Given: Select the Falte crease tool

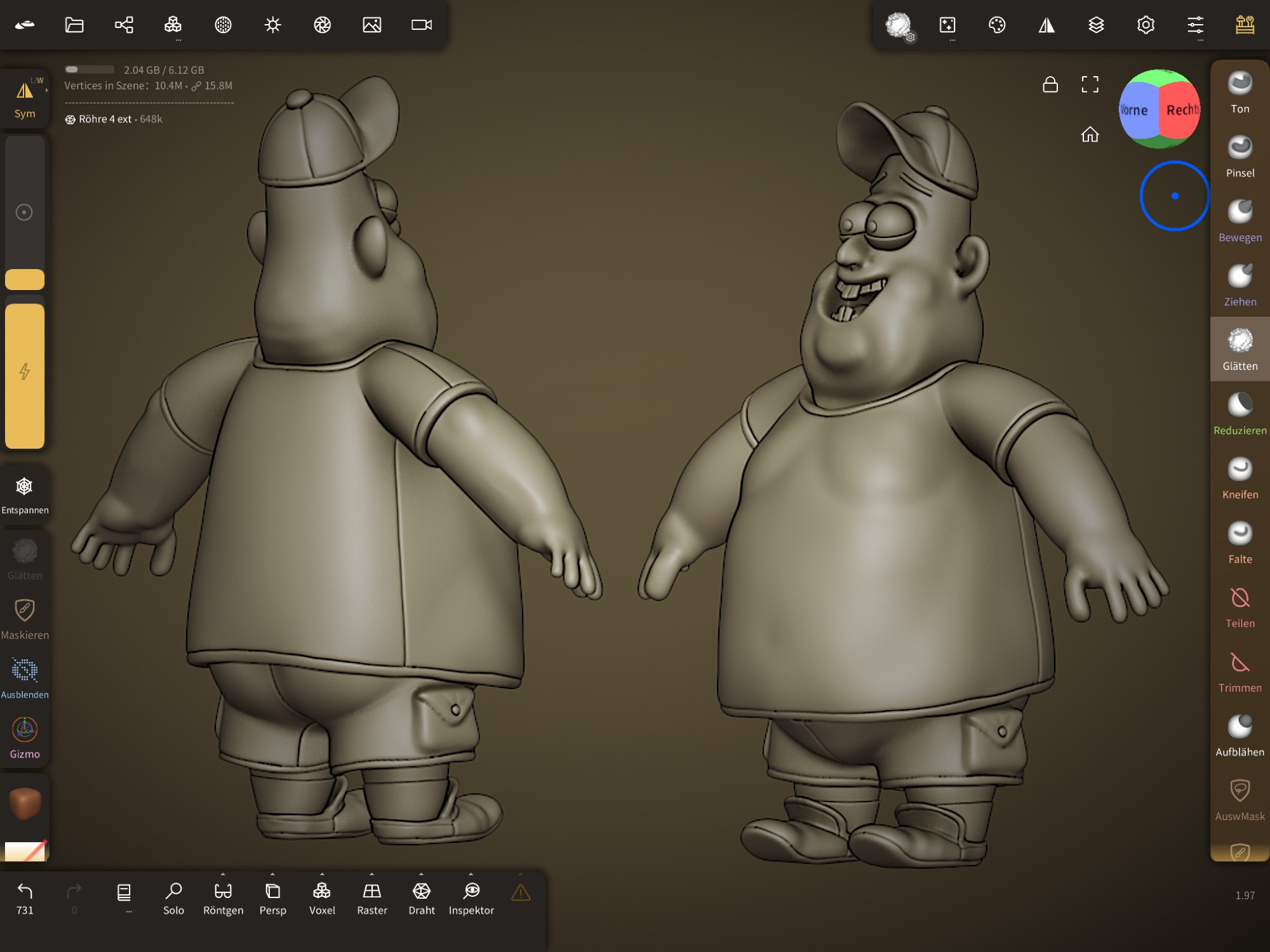Looking at the screenshot, I should 1240,543.
